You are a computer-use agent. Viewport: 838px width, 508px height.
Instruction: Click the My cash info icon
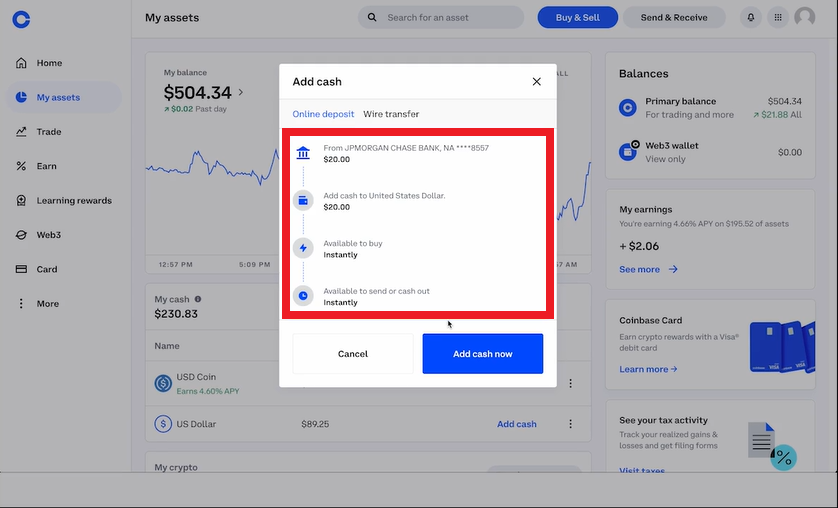coord(198,299)
